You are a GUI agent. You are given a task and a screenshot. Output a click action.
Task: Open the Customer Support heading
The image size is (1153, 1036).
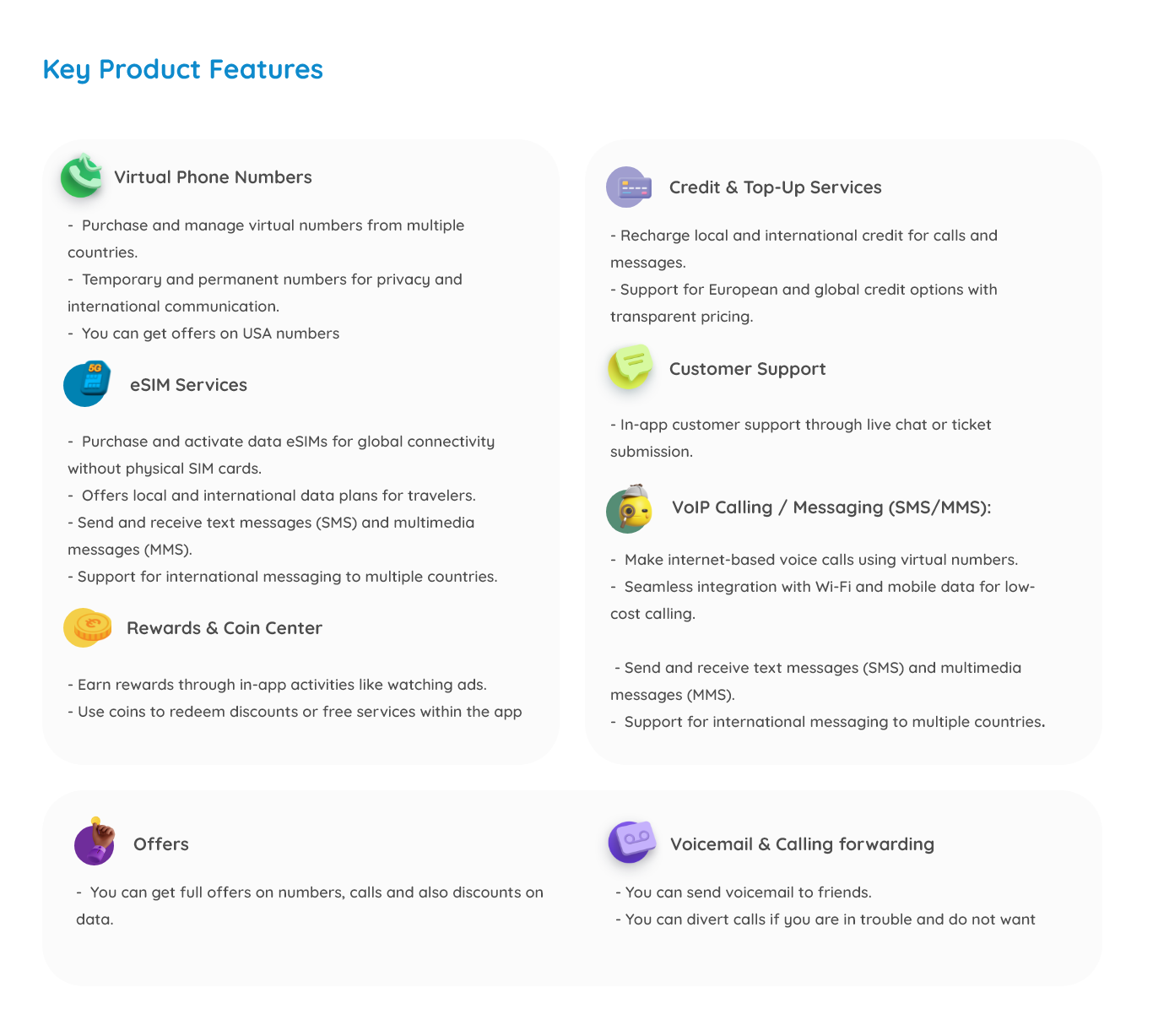[747, 369]
